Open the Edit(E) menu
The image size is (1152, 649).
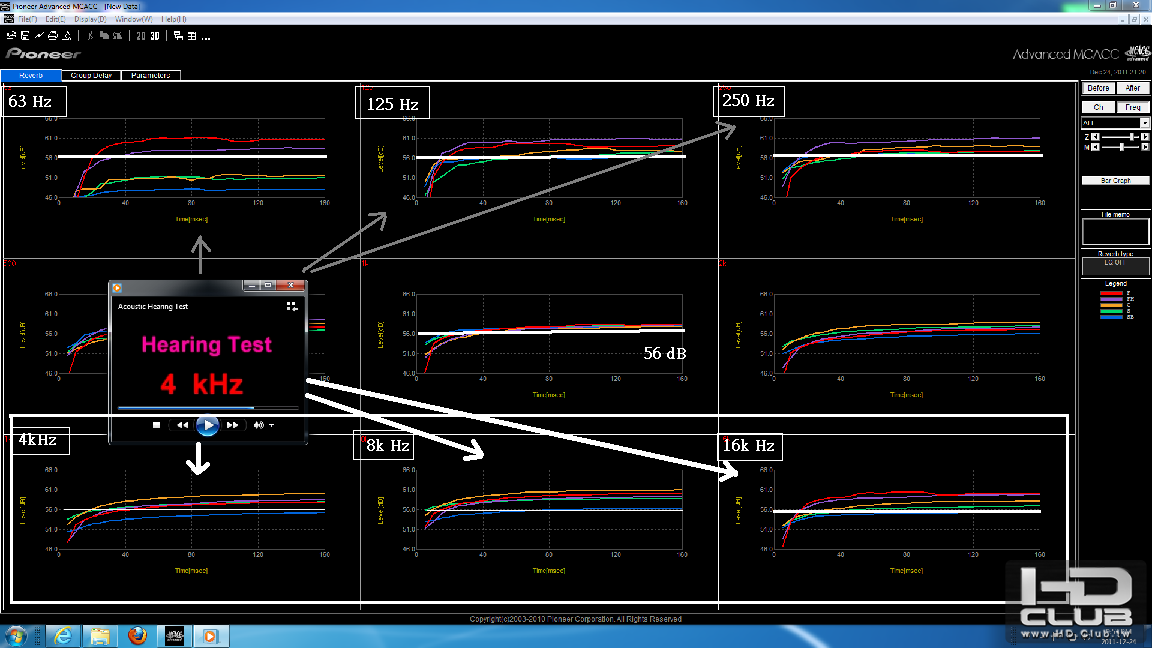pos(56,19)
